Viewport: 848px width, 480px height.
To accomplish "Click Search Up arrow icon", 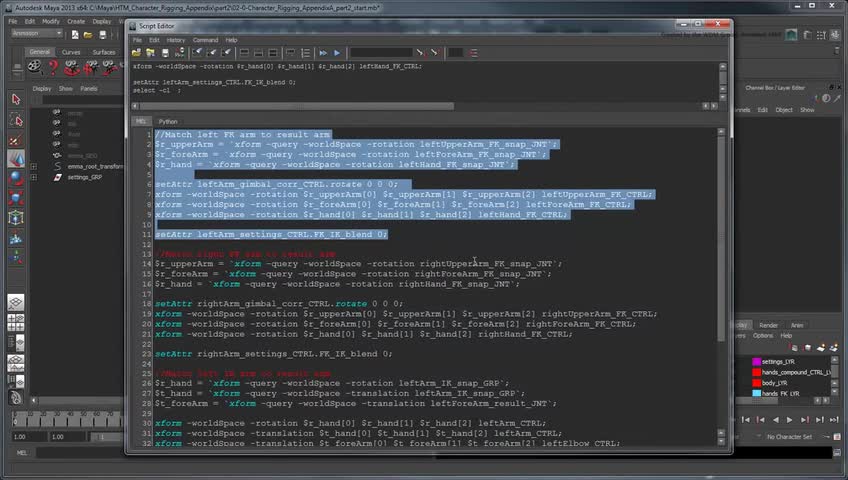I will coord(434,52).
